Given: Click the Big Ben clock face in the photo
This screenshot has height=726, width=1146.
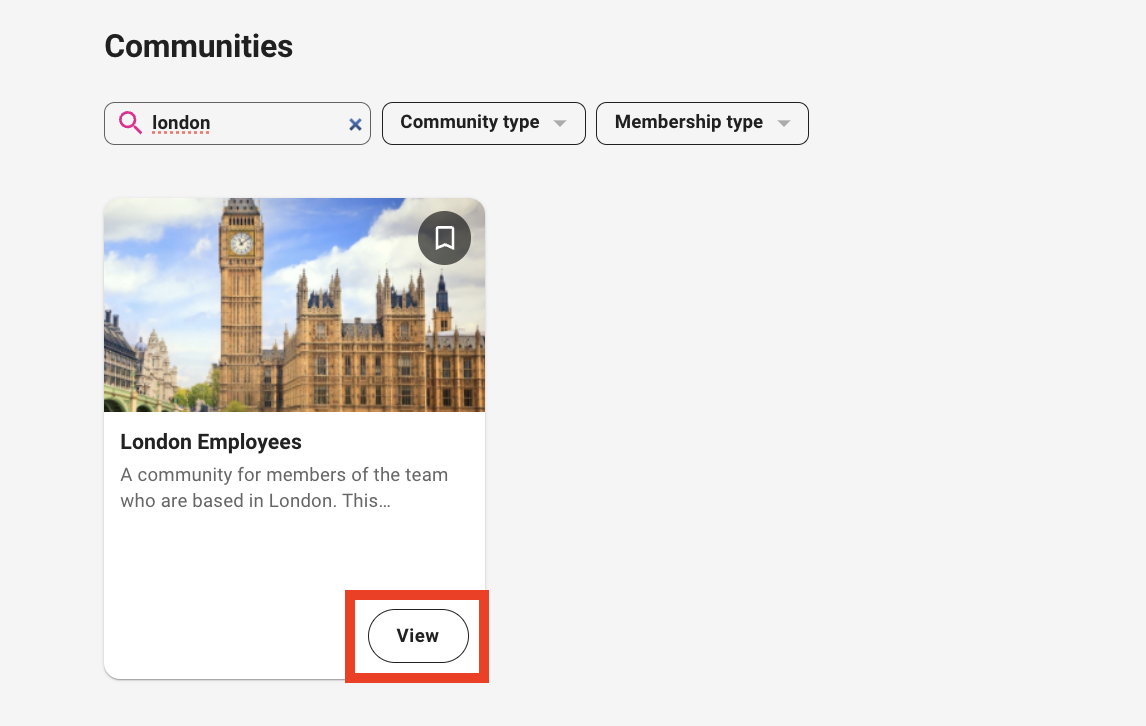Looking at the screenshot, I should 241,243.
